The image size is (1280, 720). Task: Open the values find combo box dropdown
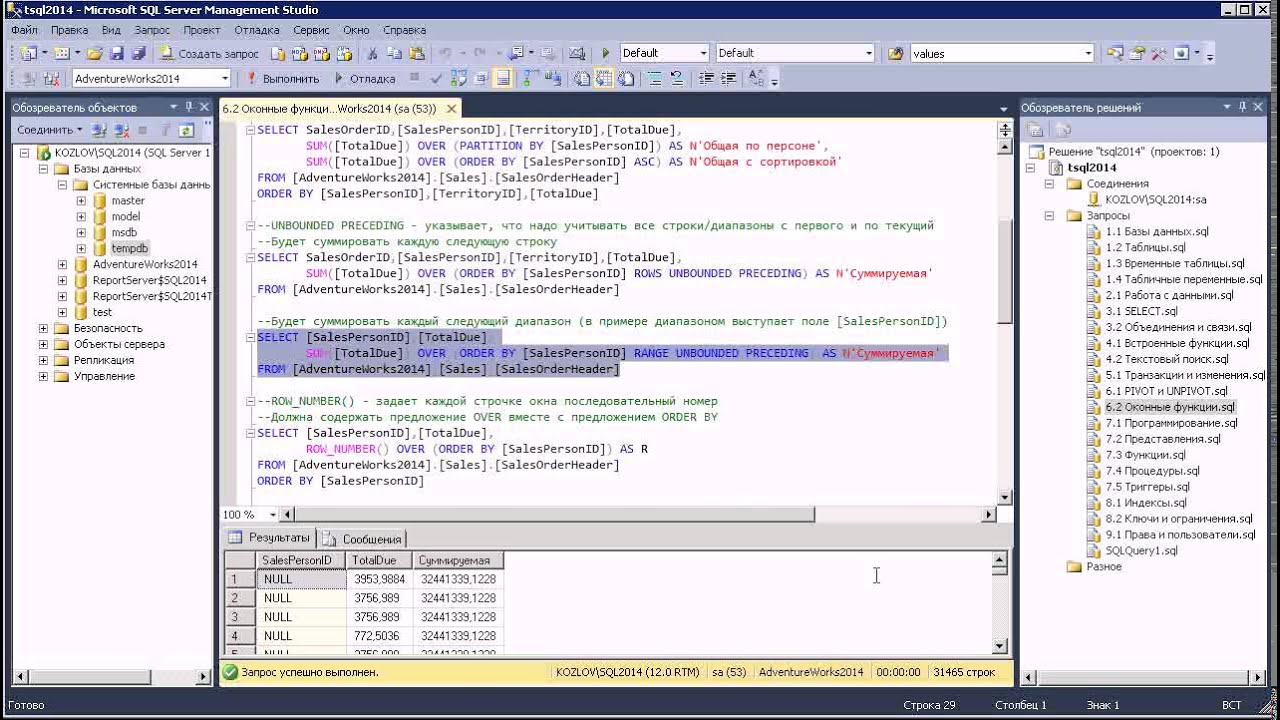coord(1088,53)
